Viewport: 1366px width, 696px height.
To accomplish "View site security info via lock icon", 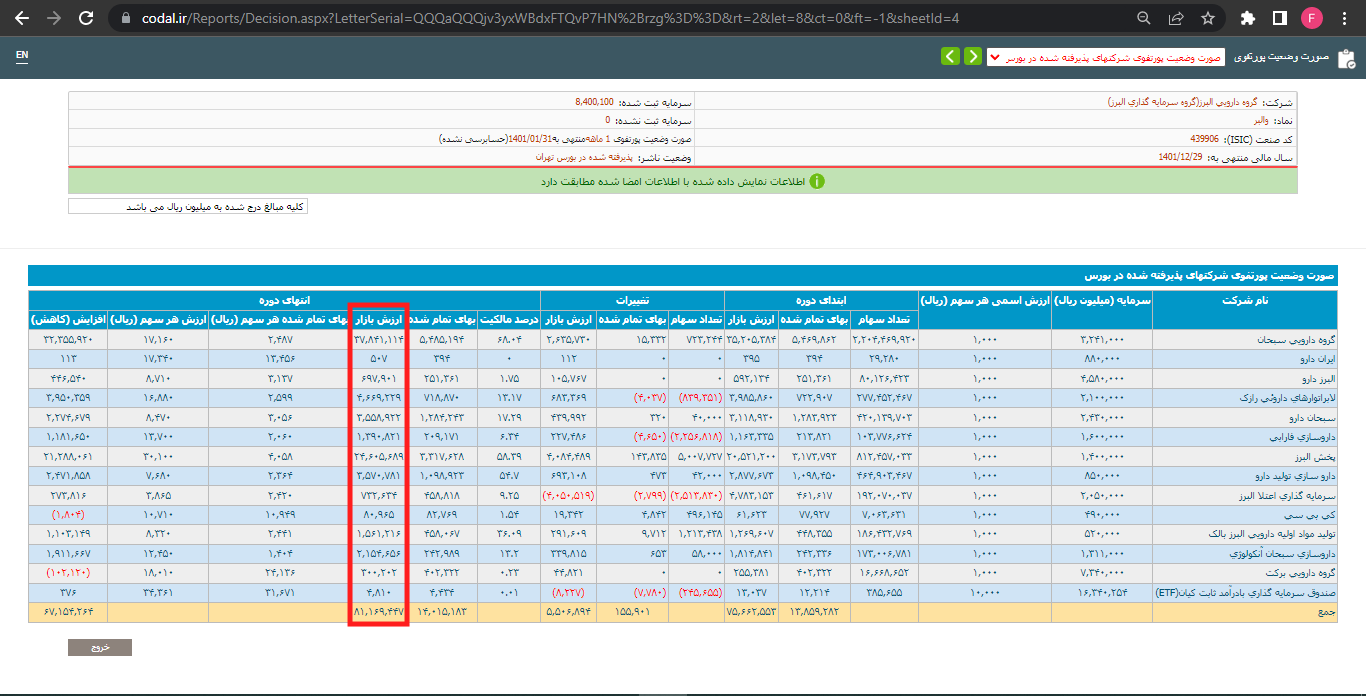I will (x=124, y=18).
